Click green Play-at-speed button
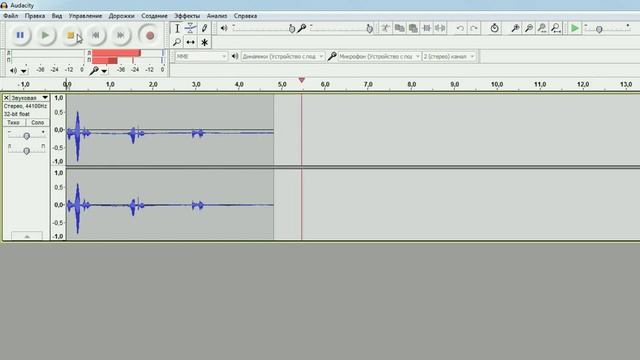The image size is (640, 360). (575, 28)
